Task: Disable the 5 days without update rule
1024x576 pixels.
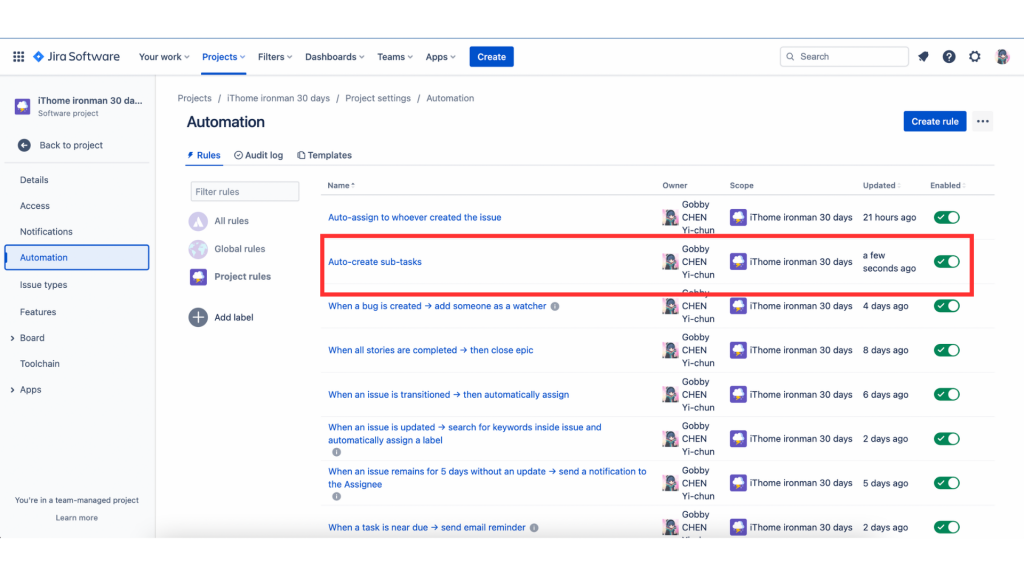Action: [946, 483]
